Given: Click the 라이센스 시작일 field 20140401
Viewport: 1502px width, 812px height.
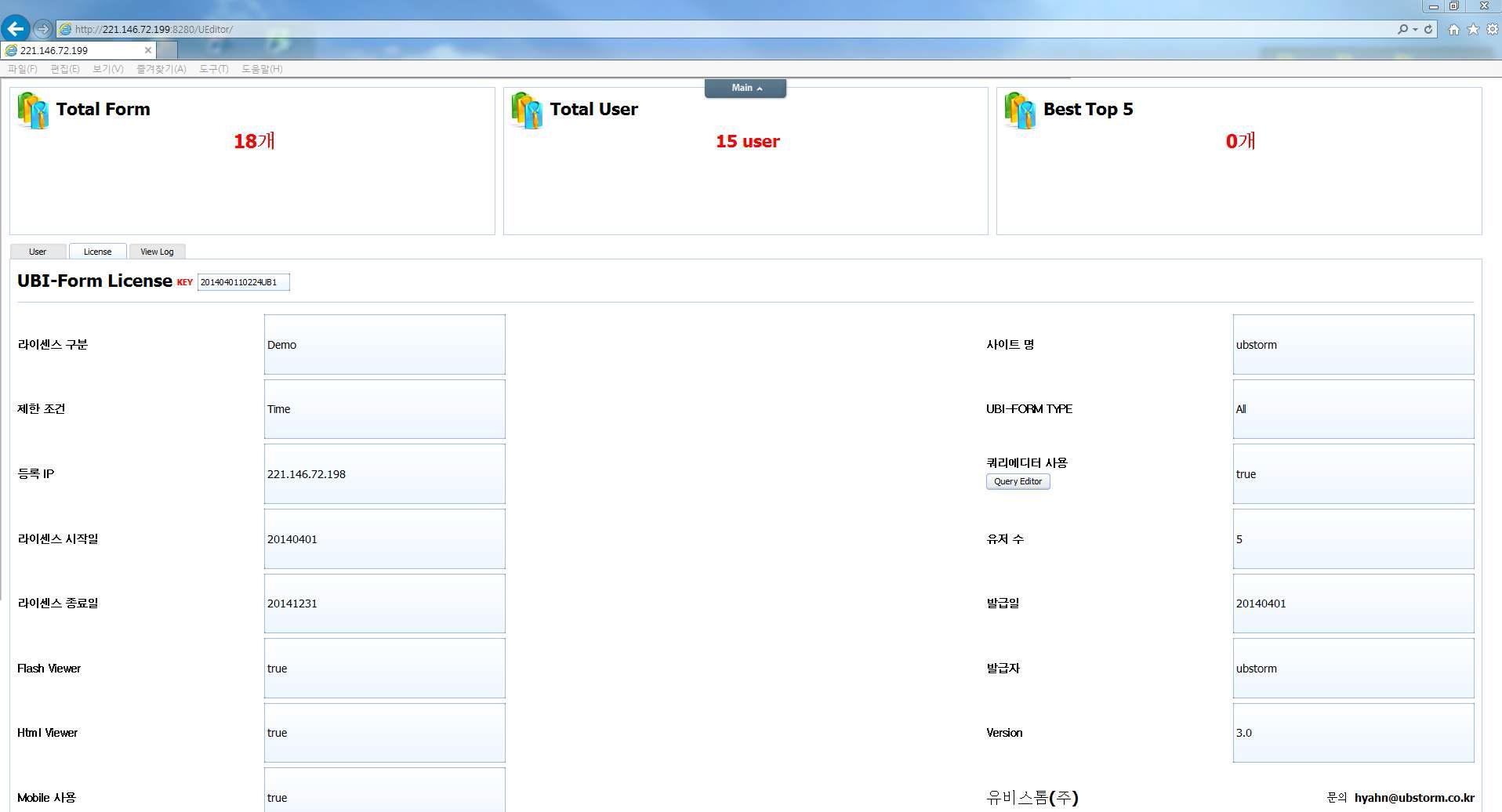Looking at the screenshot, I should click(x=384, y=539).
